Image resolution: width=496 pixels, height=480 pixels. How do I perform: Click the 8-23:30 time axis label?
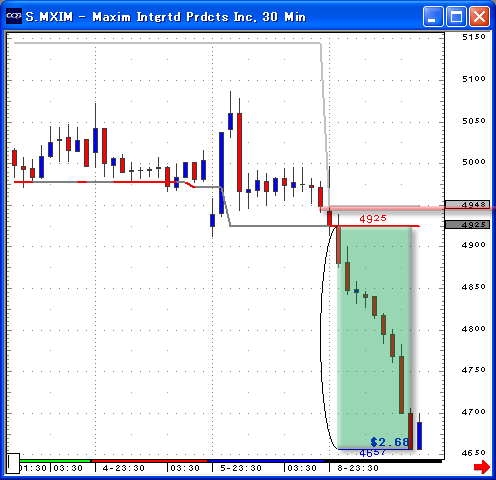click(358, 468)
